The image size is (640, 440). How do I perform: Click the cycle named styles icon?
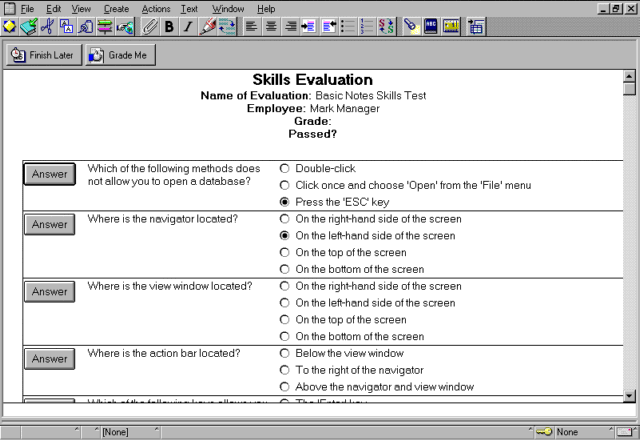tap(386, 27)
